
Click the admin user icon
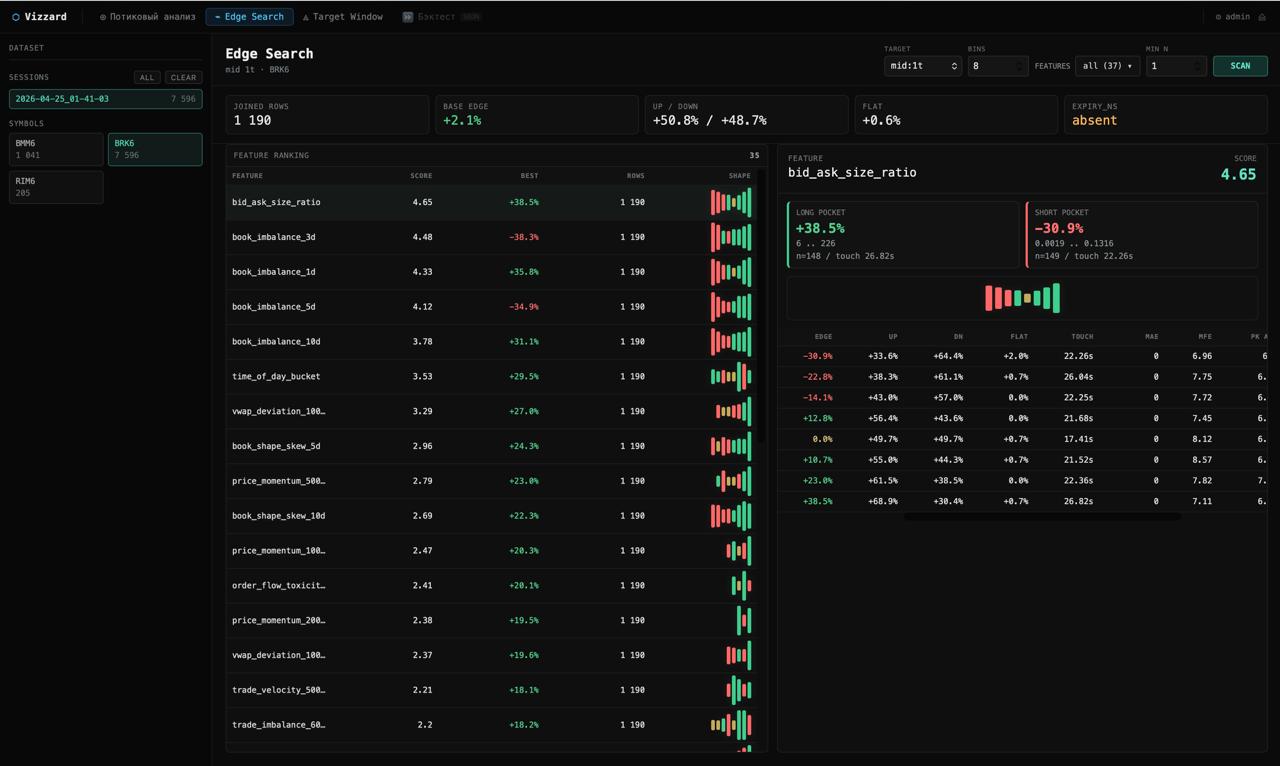point(1218,17)
